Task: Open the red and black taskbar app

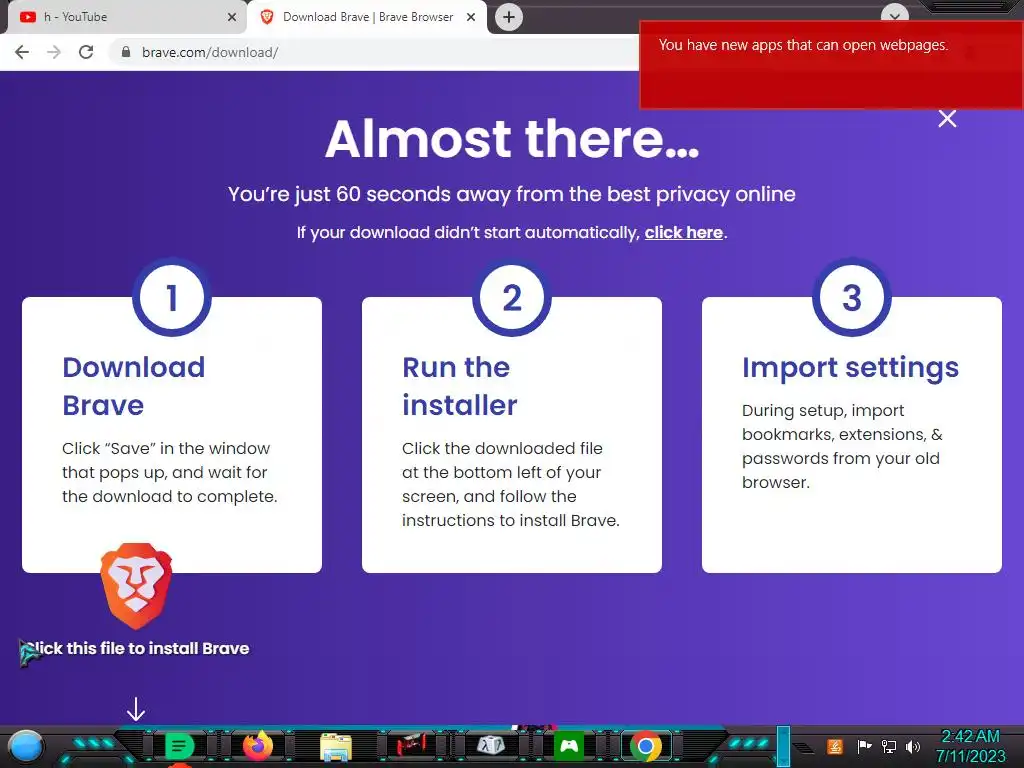Action: click(411, 746)
